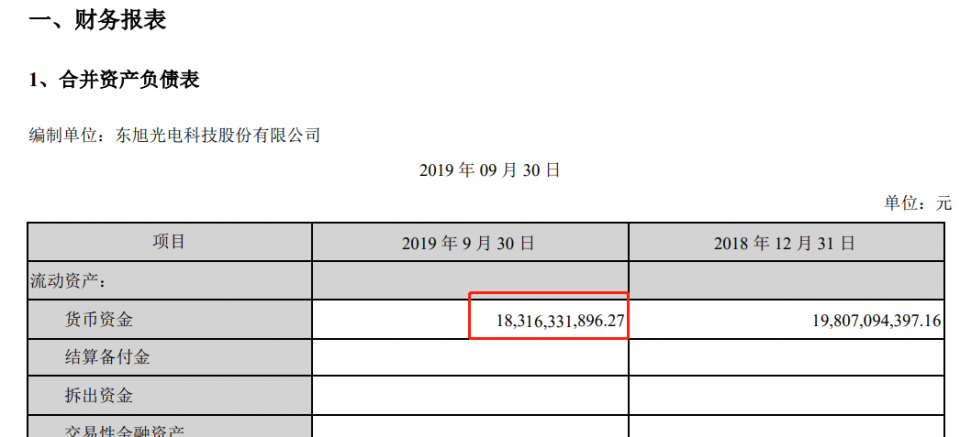This screenshot has width=960, height=437.
Task: Click empty 2019 cell in 结算备付金 row
Action: click(470, 358)
